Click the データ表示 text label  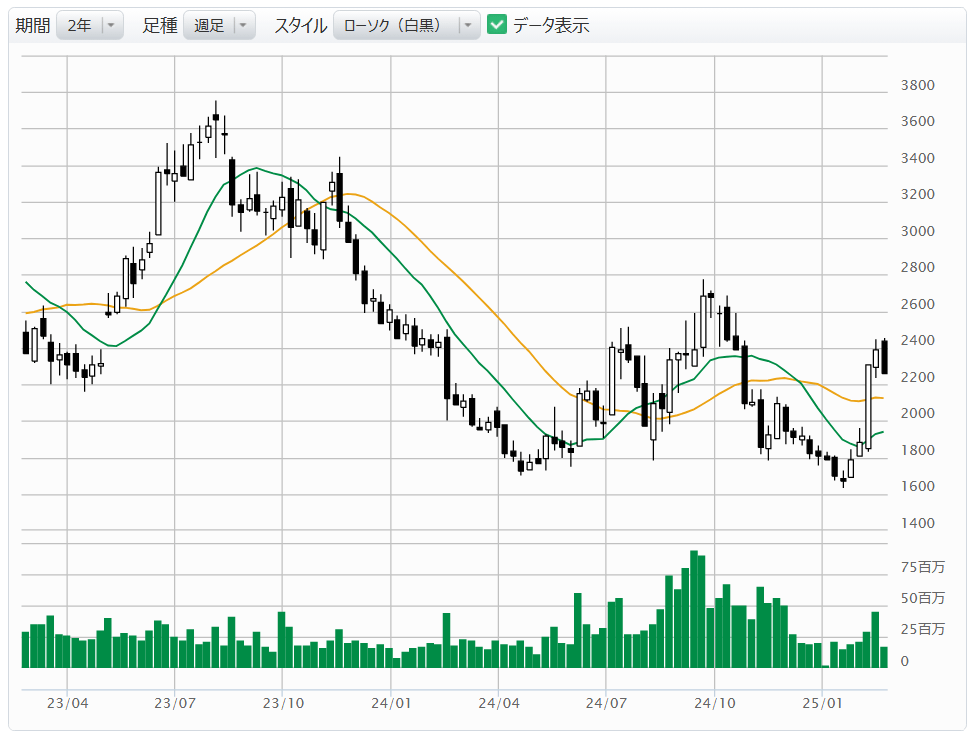[x=551, y=26]
